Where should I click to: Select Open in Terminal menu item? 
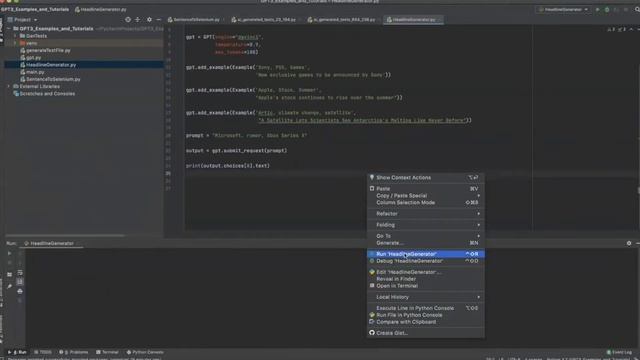point(426,286)
